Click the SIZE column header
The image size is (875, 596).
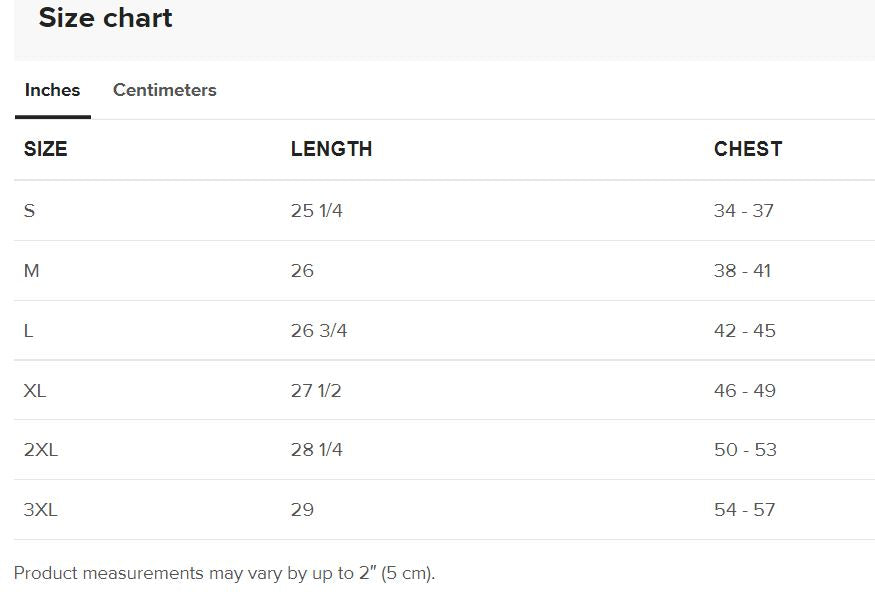46,149
